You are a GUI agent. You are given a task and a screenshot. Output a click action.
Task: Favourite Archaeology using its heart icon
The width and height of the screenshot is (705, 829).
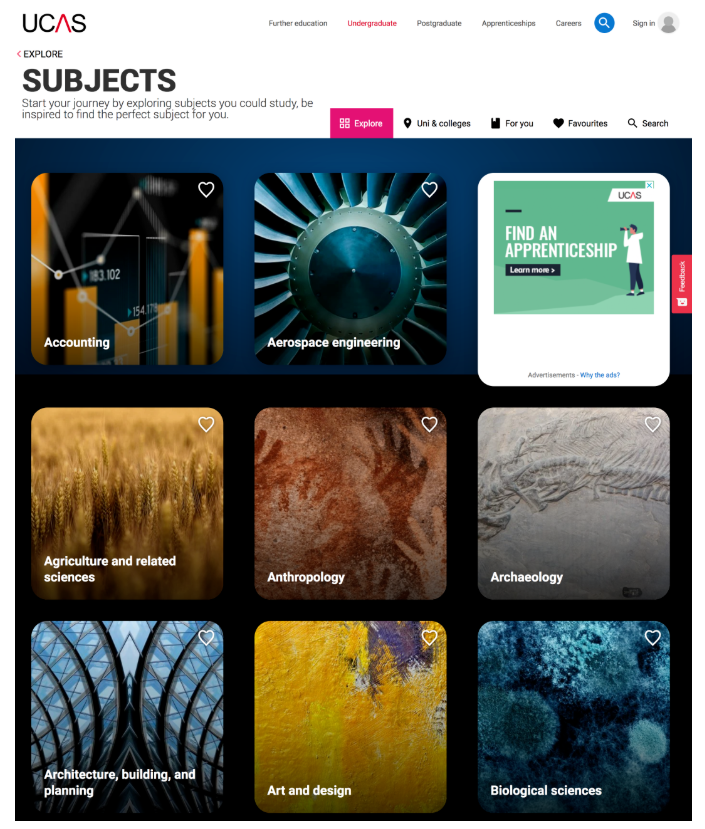pos(653,424)
